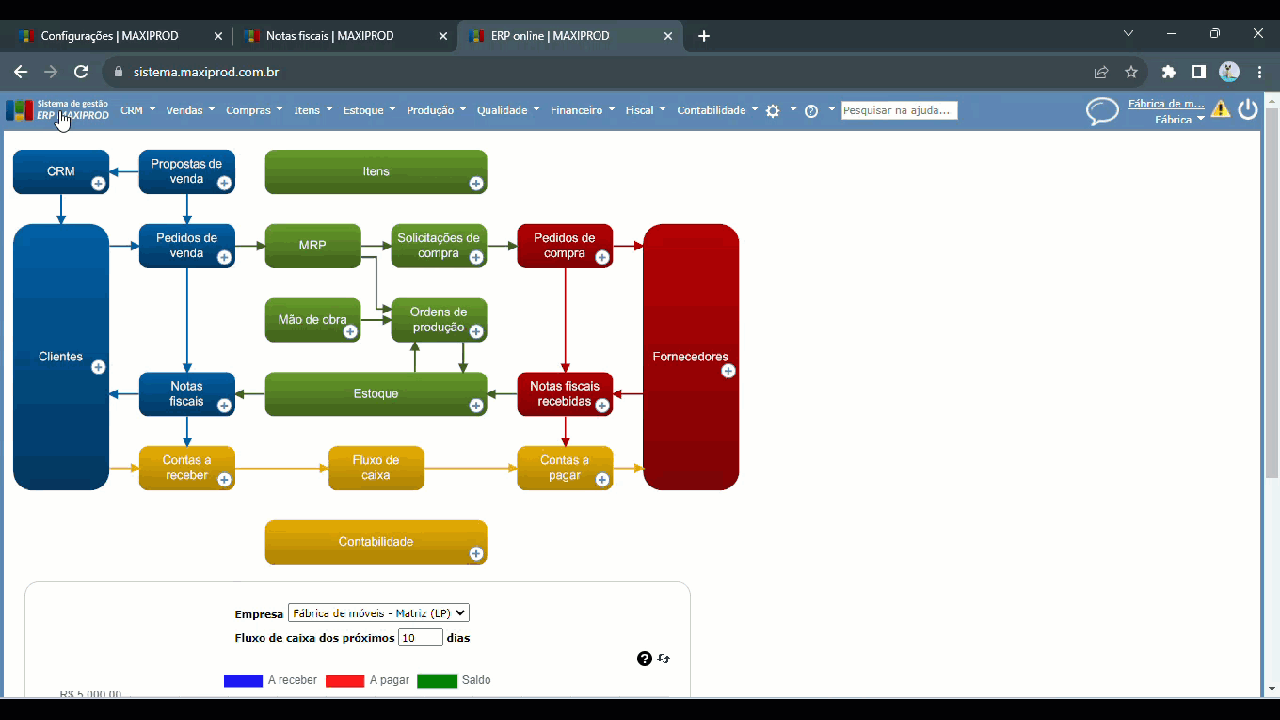This screenshot has height=720, width=1280.
Task: Click the Pesquisar na ajuda search field
Action: [x=899, y=110]
